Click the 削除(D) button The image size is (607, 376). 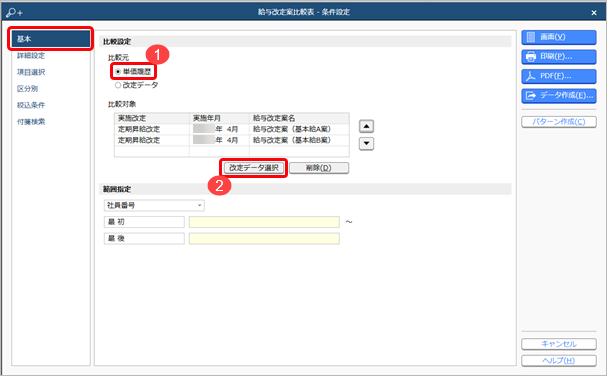pyautogui.click(x=319, y=168)
